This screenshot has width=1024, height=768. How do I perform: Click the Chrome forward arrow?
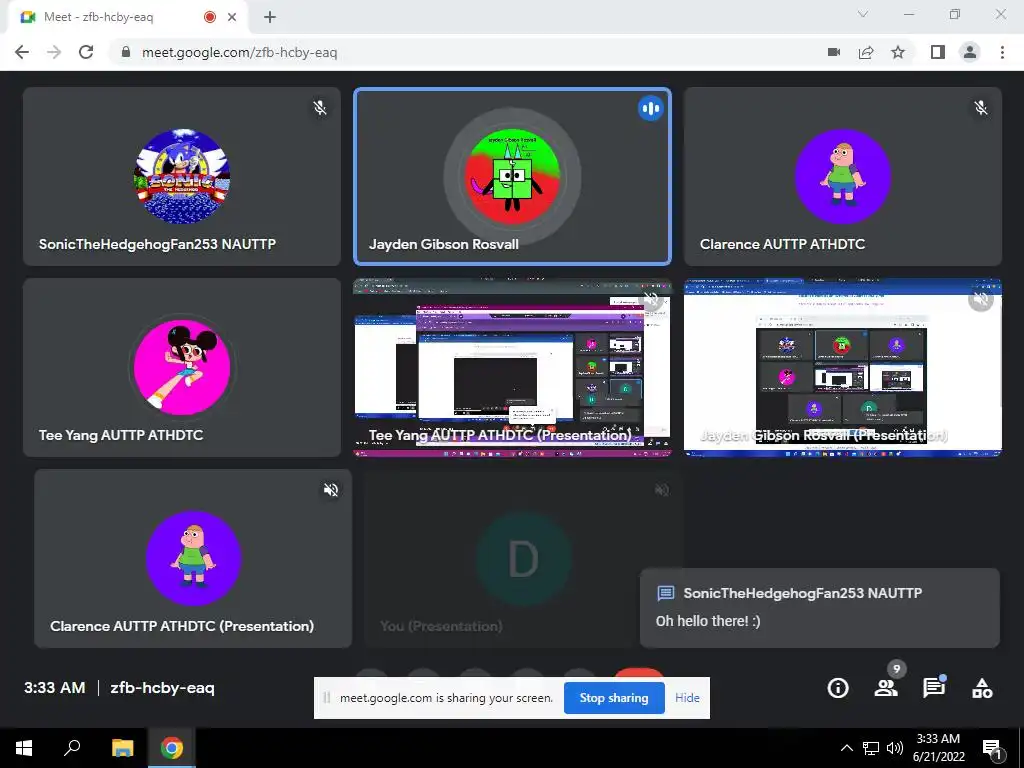click(x=54, y=52)
